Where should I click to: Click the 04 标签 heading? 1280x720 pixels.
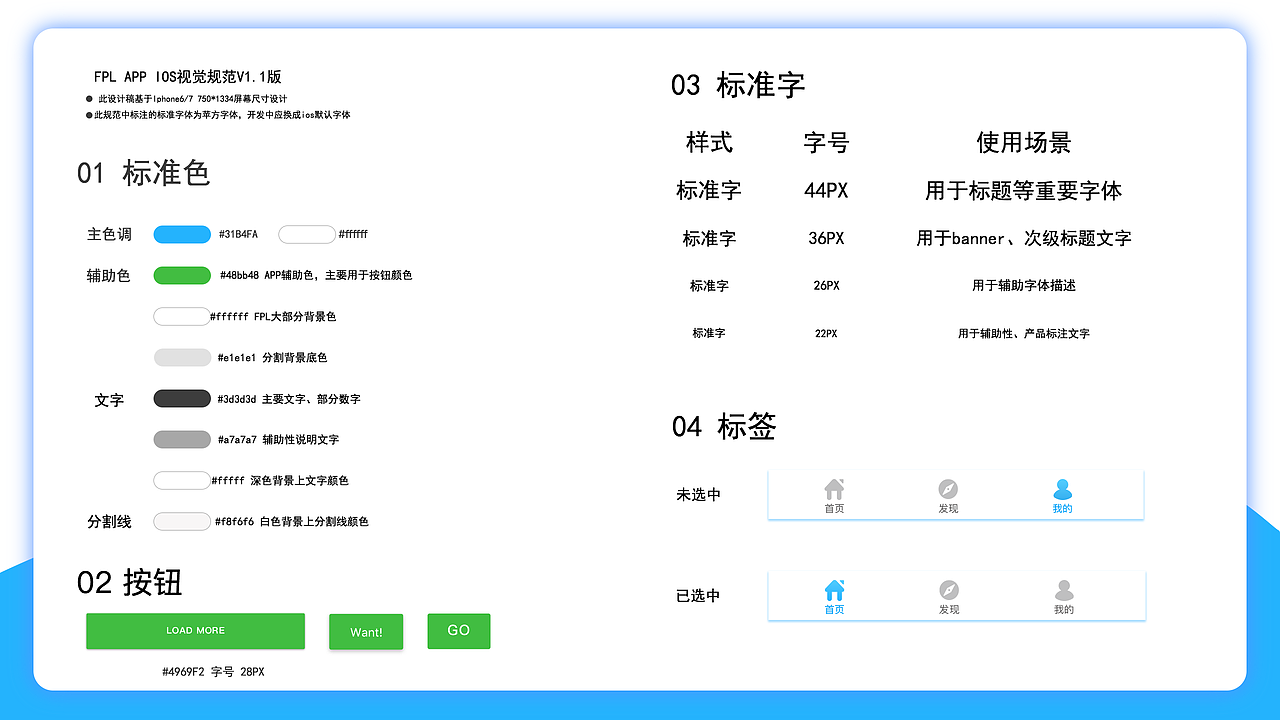(x=724, y=427)
